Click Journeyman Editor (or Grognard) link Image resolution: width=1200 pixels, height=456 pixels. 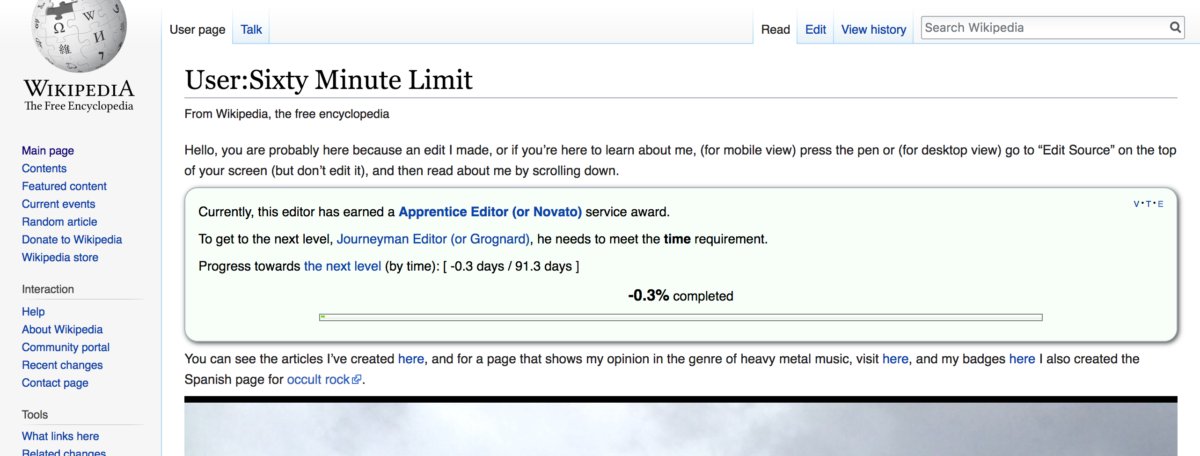point(433,239)
